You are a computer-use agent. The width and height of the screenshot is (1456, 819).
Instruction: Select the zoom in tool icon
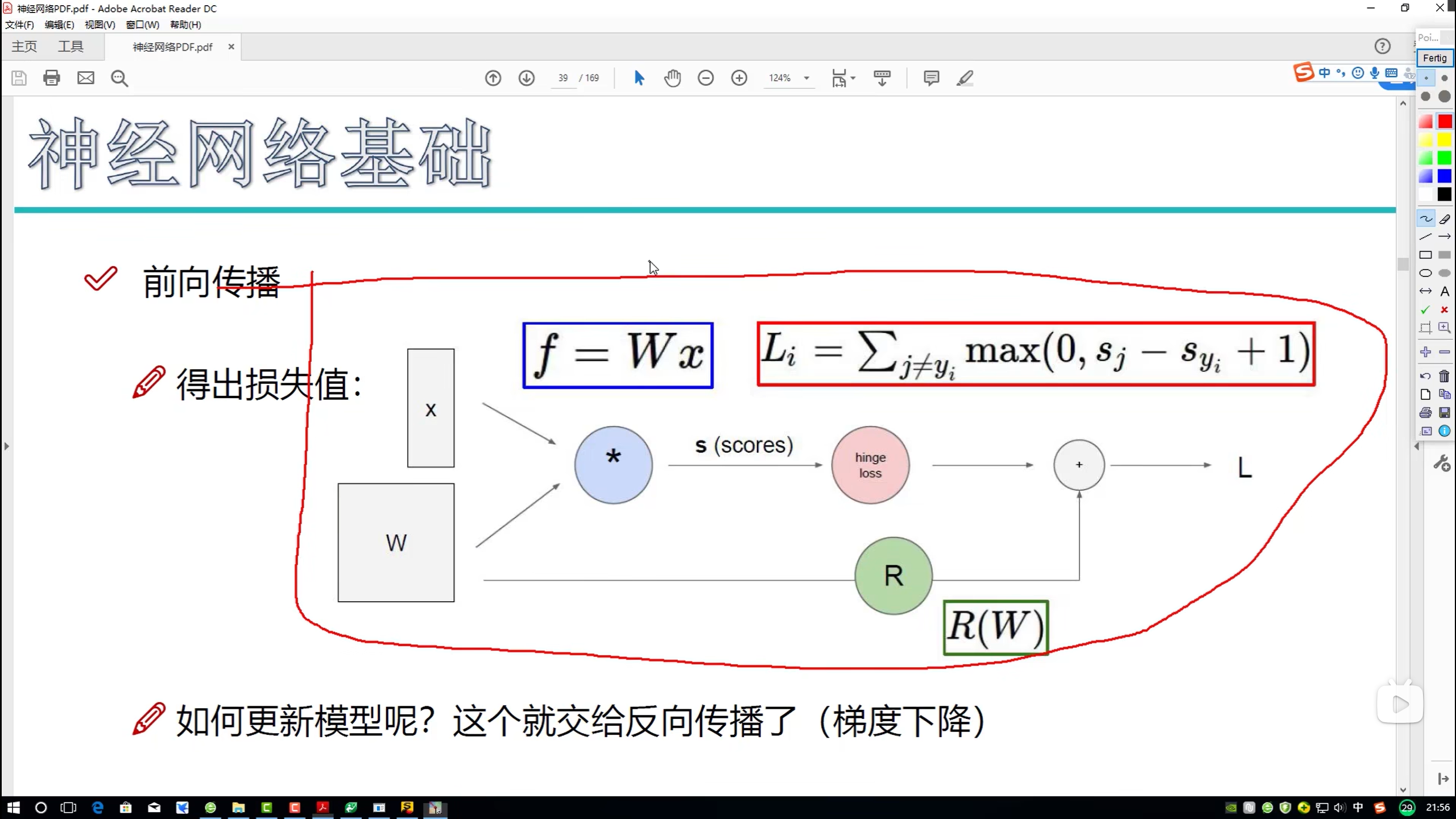coord(739,78)
